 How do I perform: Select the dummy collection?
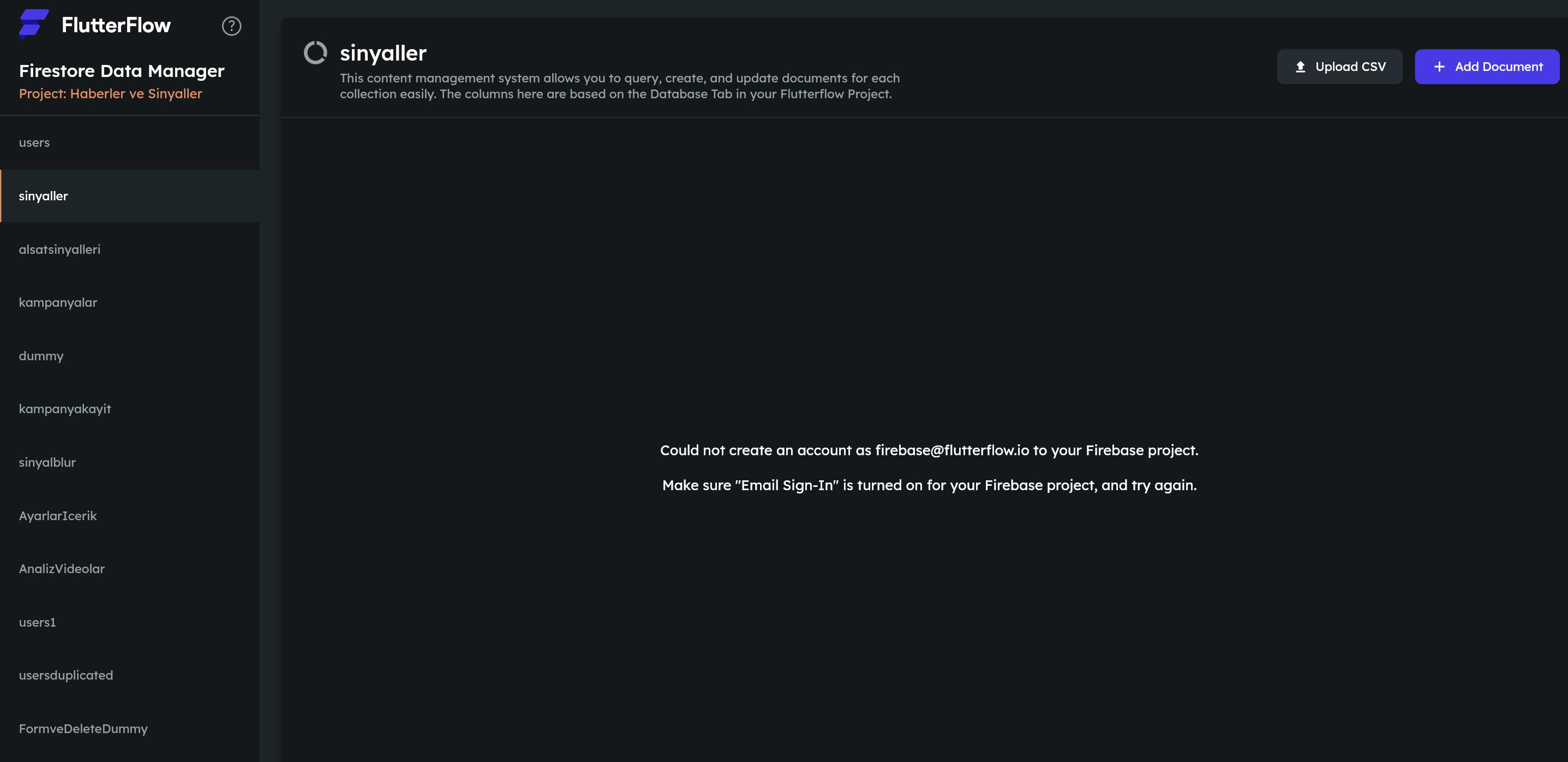pyautogui.click(x=130, y=356)
